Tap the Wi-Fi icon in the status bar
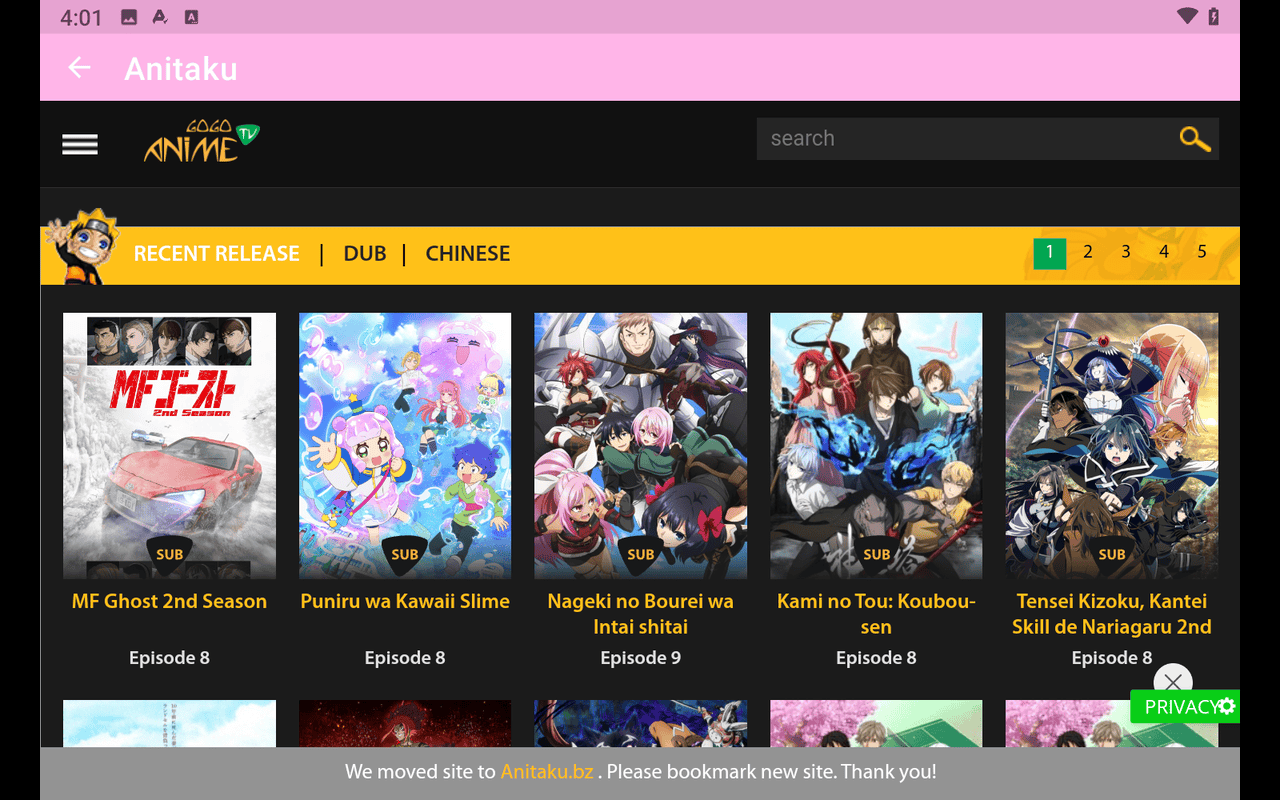 (x=1186, y=16)
